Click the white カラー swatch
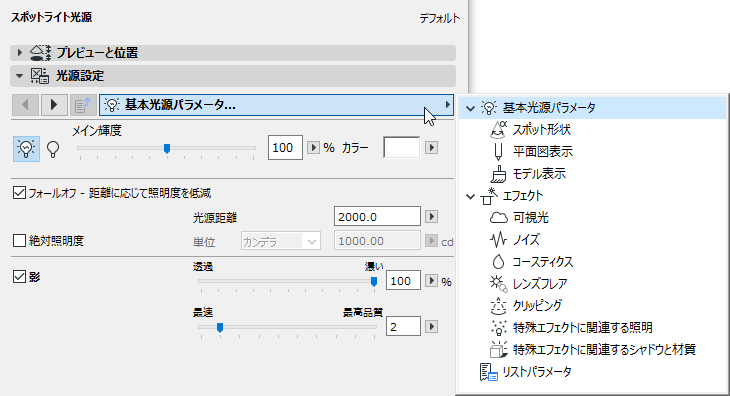The width and height of the screenshot is (730, 396). click(x=402, y=148)
